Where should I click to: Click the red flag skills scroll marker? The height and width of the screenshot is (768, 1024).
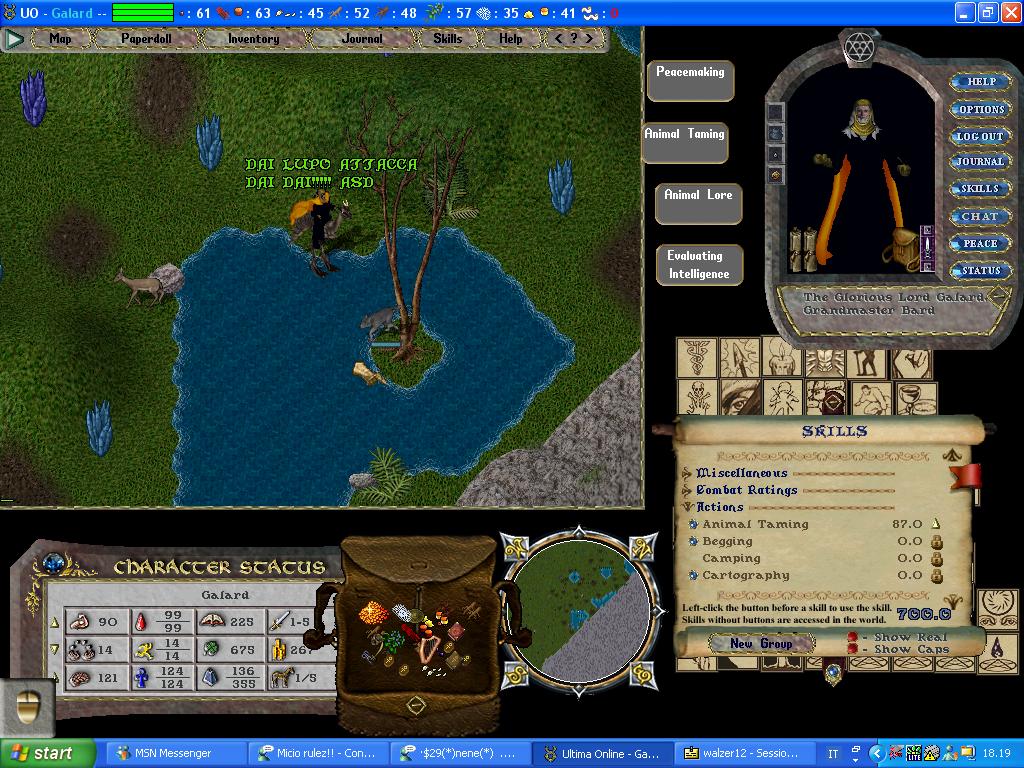coord(965,475)
